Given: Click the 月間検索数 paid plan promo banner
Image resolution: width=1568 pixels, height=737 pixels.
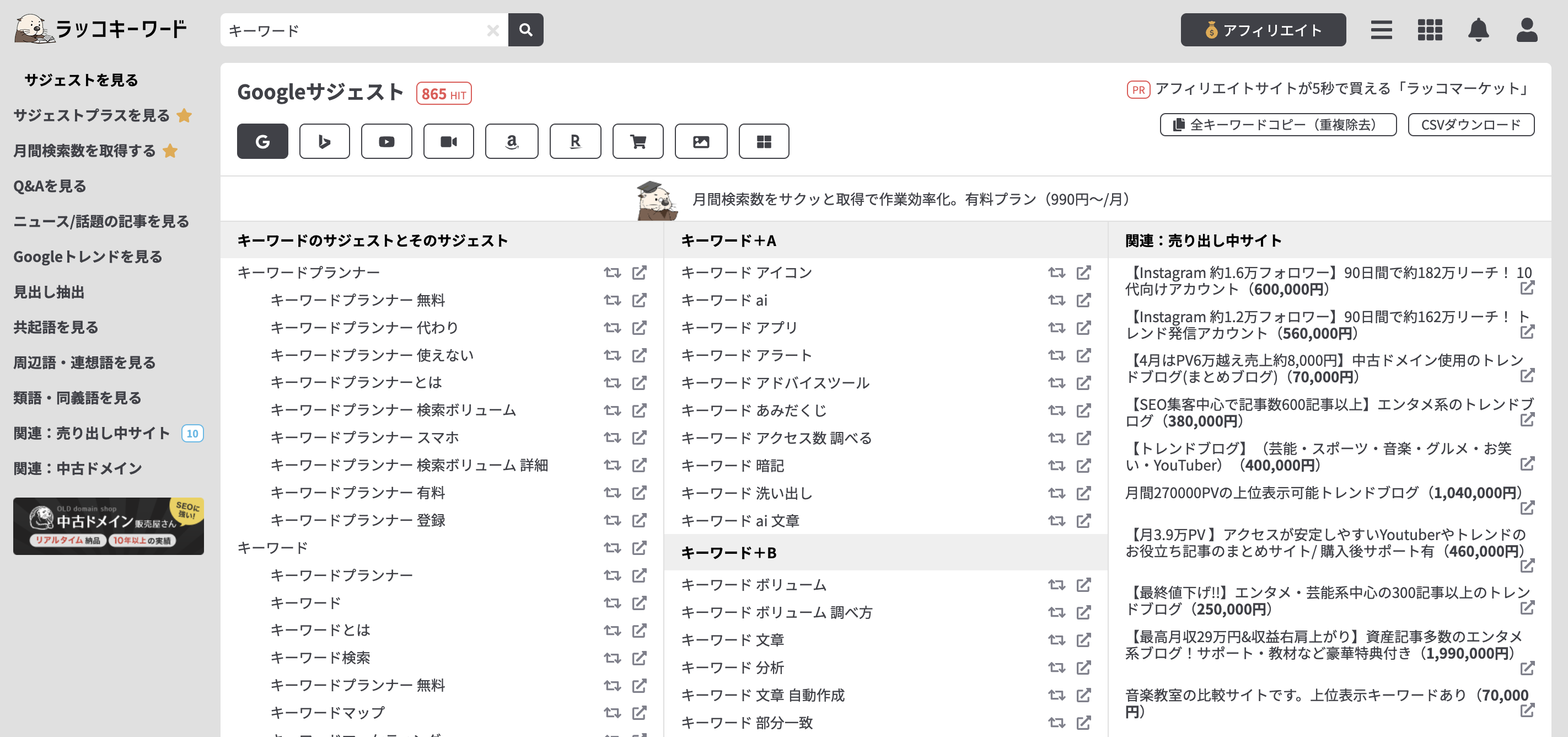Looking at the screenshot, I should point(885,199).
